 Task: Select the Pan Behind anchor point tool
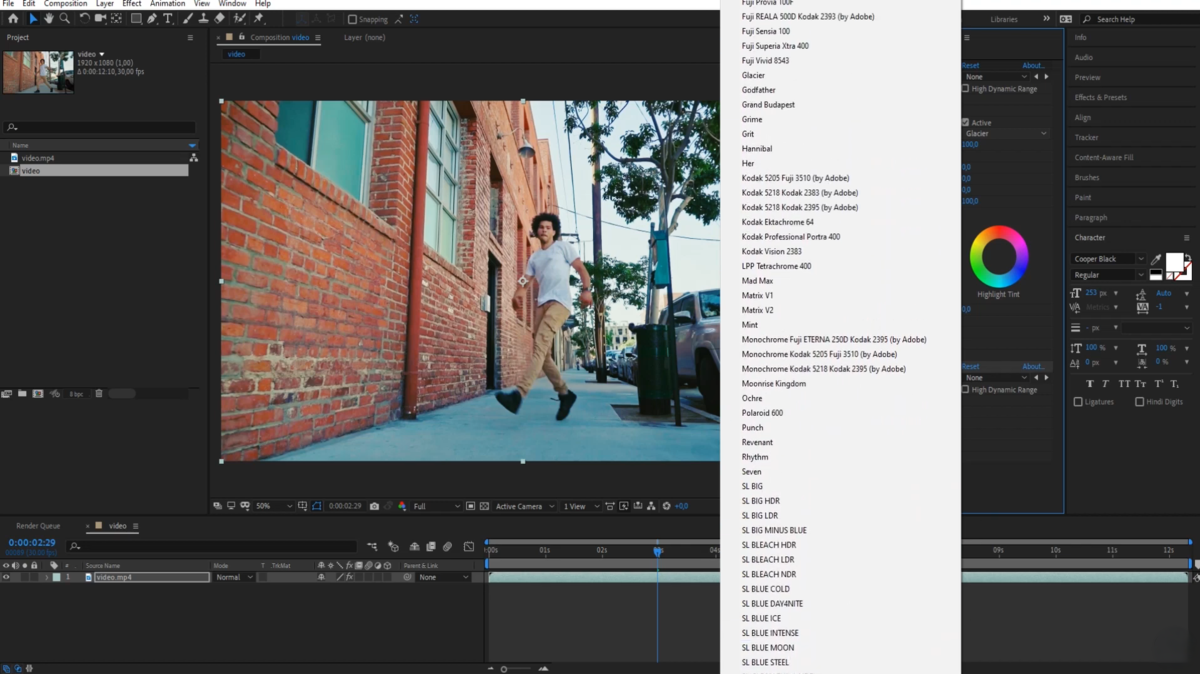(116, 18)
